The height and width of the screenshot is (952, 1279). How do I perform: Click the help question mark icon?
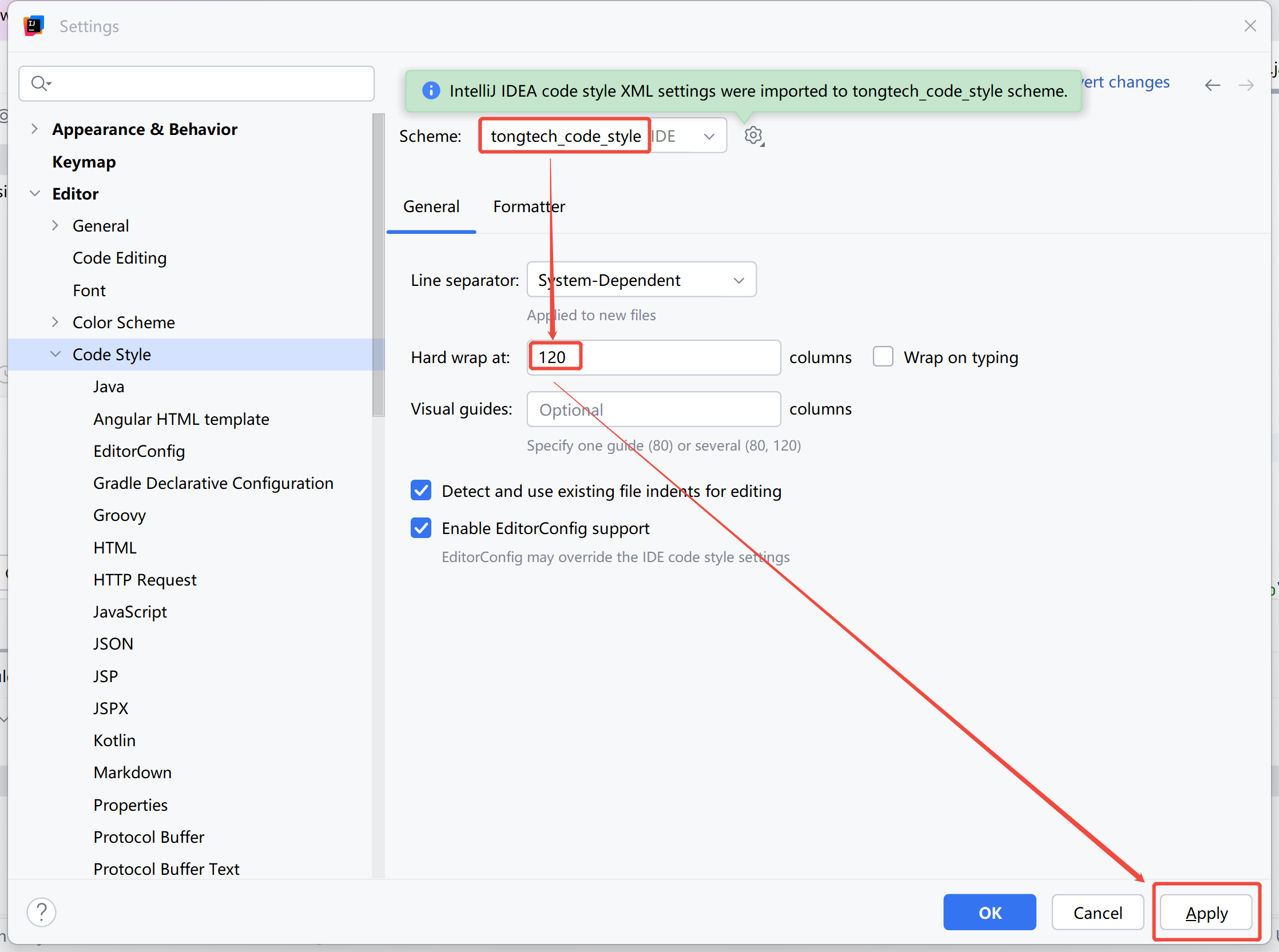(x=42, y=912)
